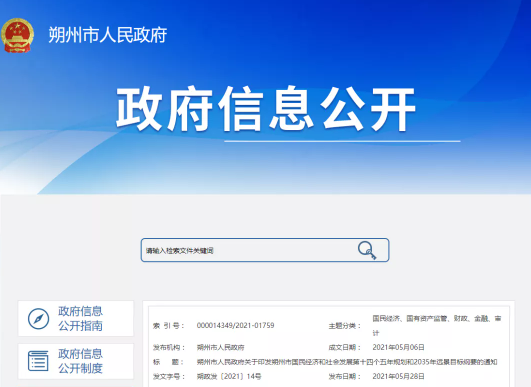
Task: Click publish date 2021年05月28日
Action: click(x=398, y=376)
